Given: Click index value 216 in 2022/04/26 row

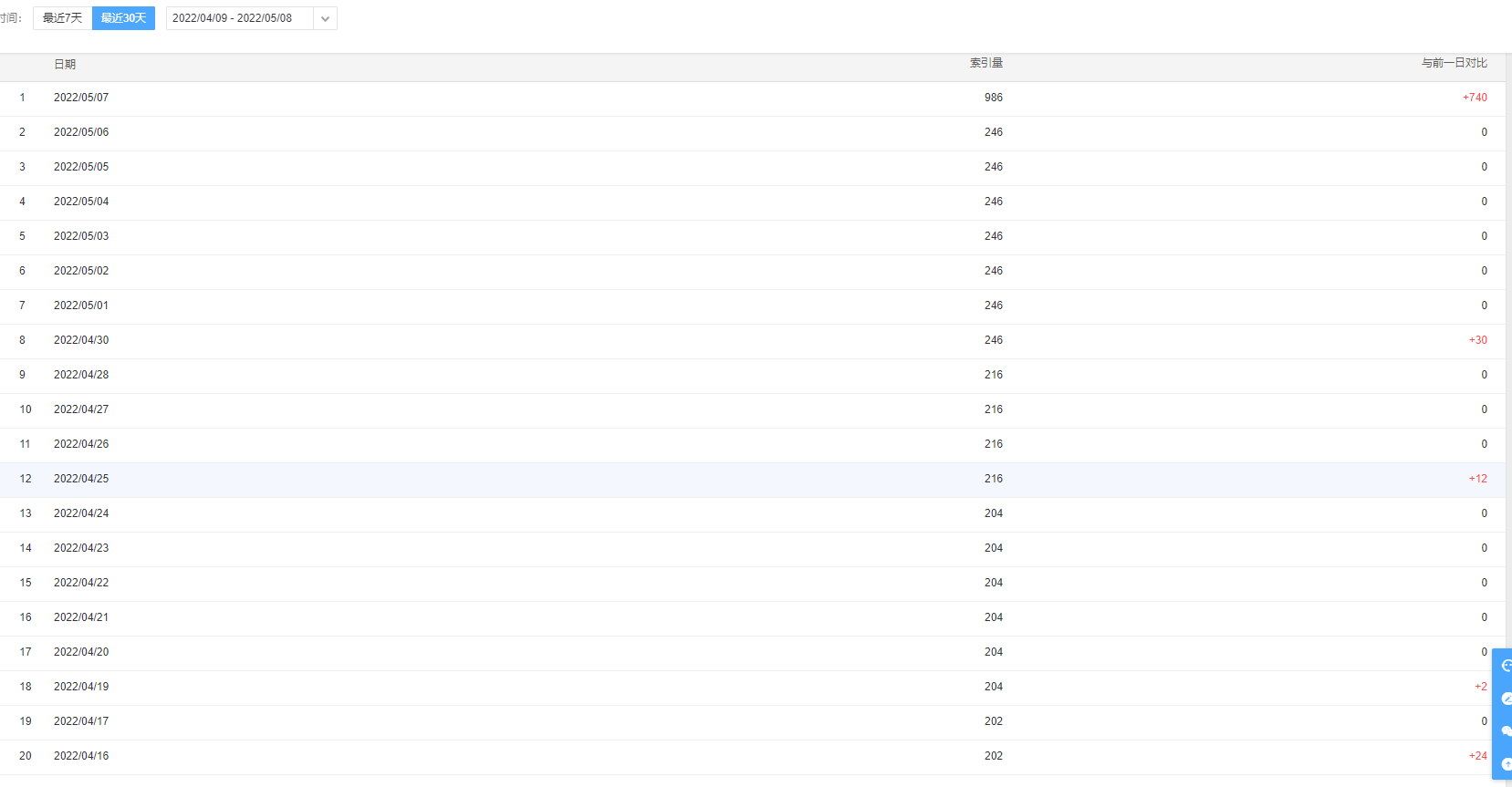Looking at the screenshot, I should (x=994, y=444).
